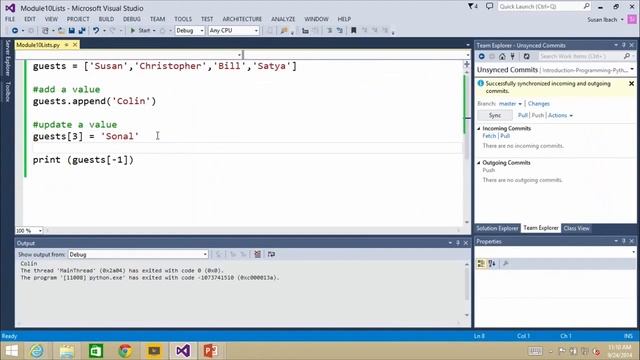Image resolution: width=640 pixels, height=360 pixels.
Task: Click Team Explorer Back navigation icon
Action: (x=482, y=56)
